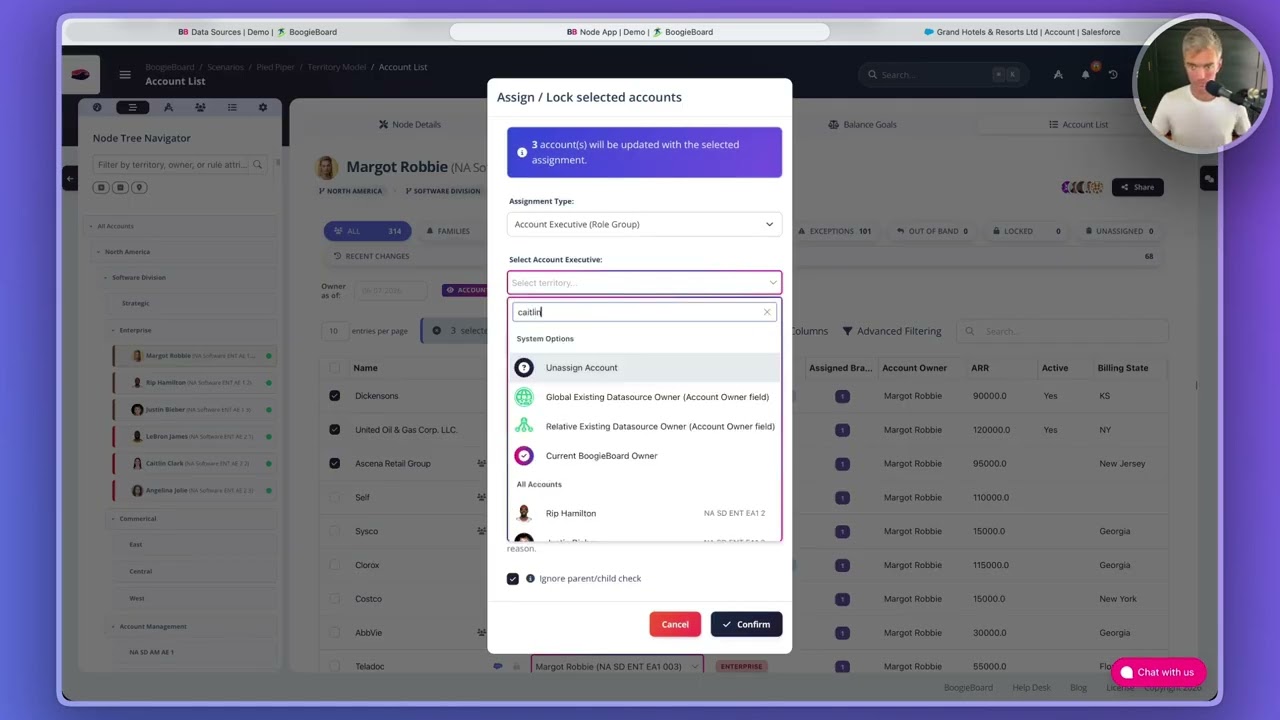
Task: Open the dashboard gauge icon in sidebar toolbar
Action: (97, 107)
